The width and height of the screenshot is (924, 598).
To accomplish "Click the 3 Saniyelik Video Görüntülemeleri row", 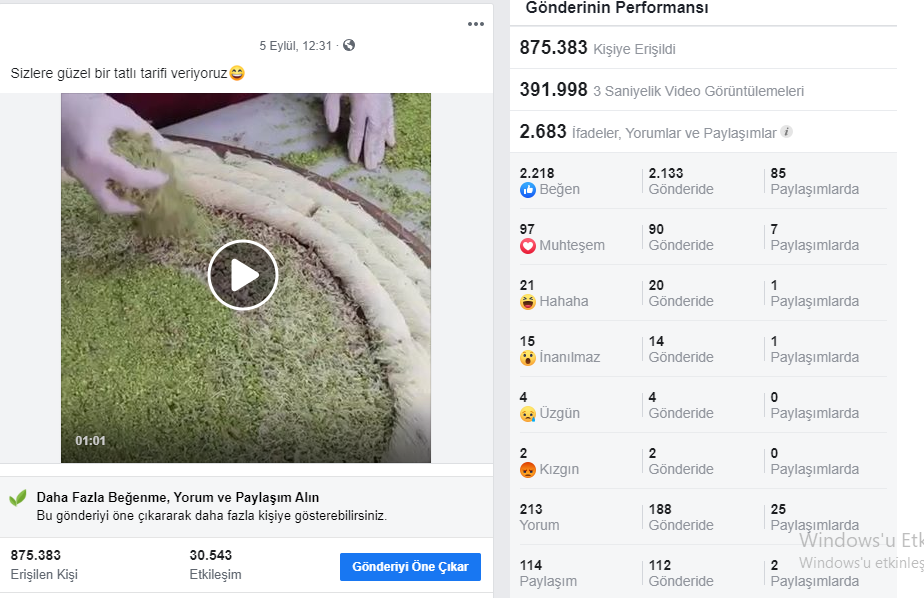I will [703, 90].
